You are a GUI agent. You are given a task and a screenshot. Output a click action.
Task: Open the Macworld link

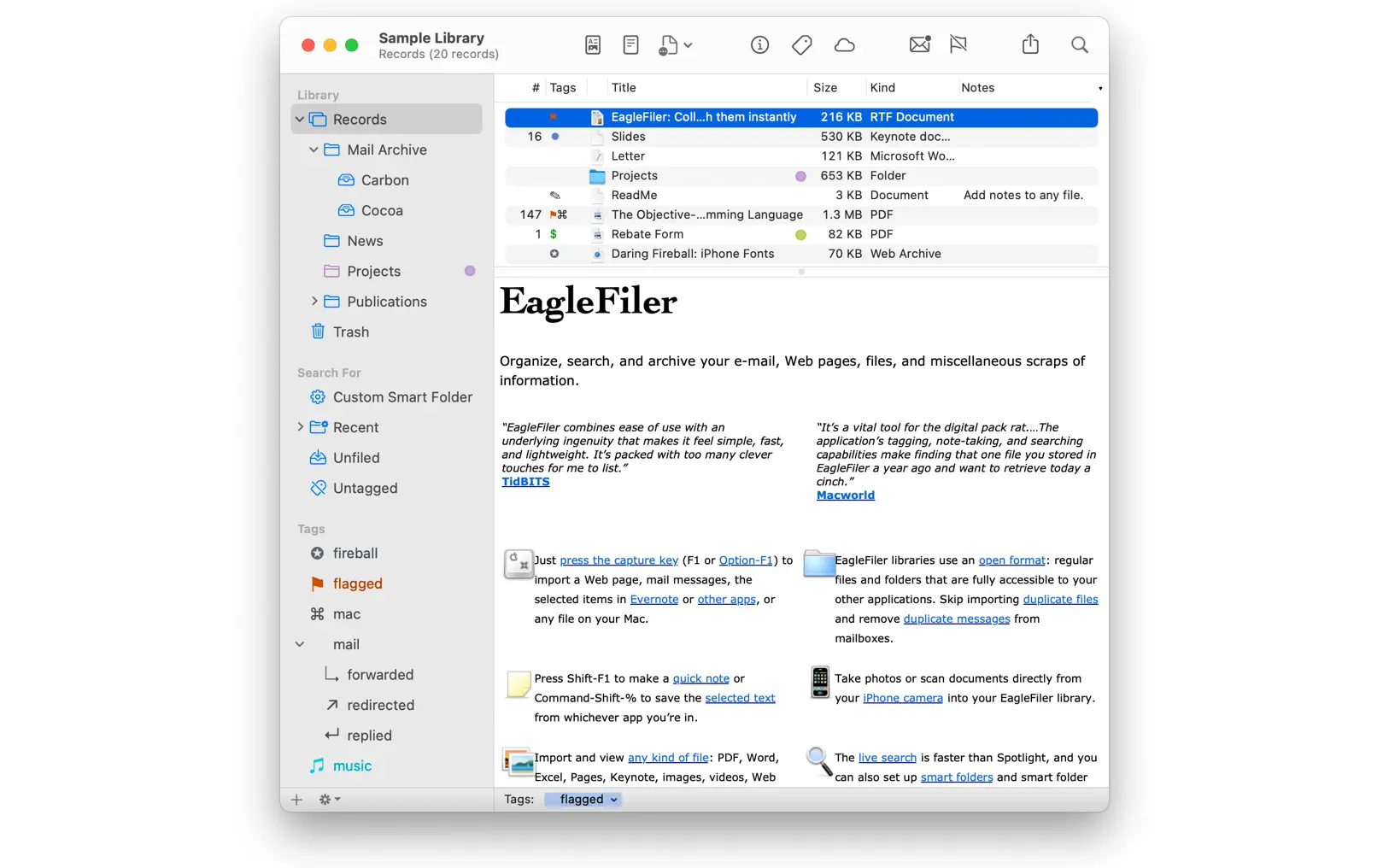point(845,495)
